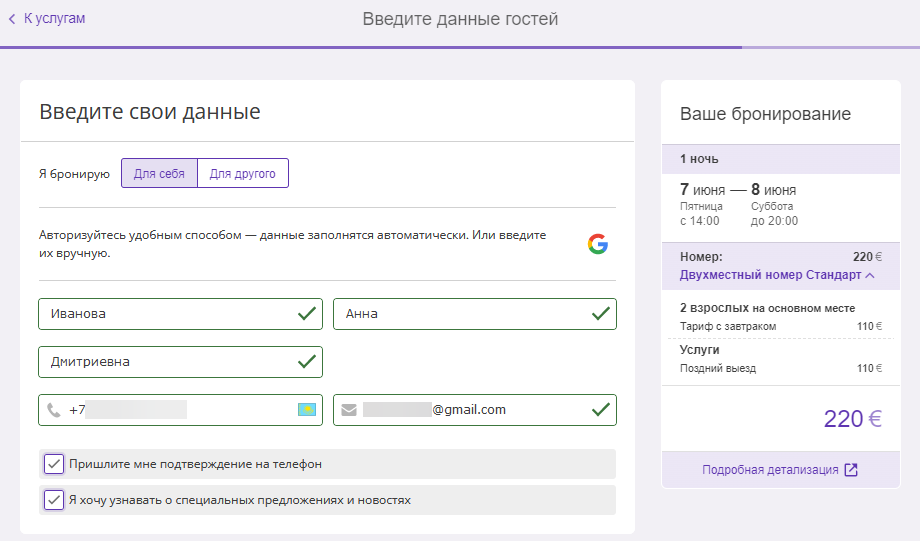Viewport: 920px width, 541px height.
Task: Click the Тариф с завтраком line
Action: (x=780, y=326)
